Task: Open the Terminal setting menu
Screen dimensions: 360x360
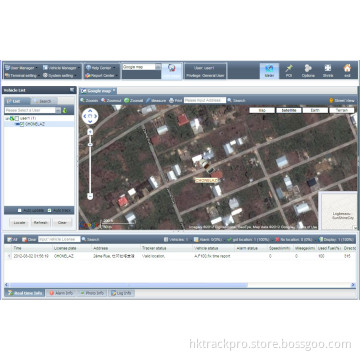Action: (x=22, y=75)
